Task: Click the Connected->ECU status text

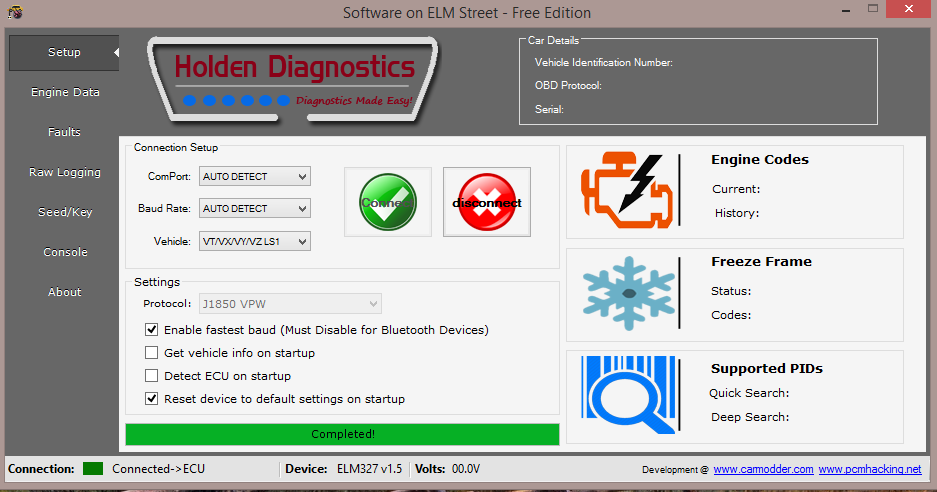Action: (158, 469)
